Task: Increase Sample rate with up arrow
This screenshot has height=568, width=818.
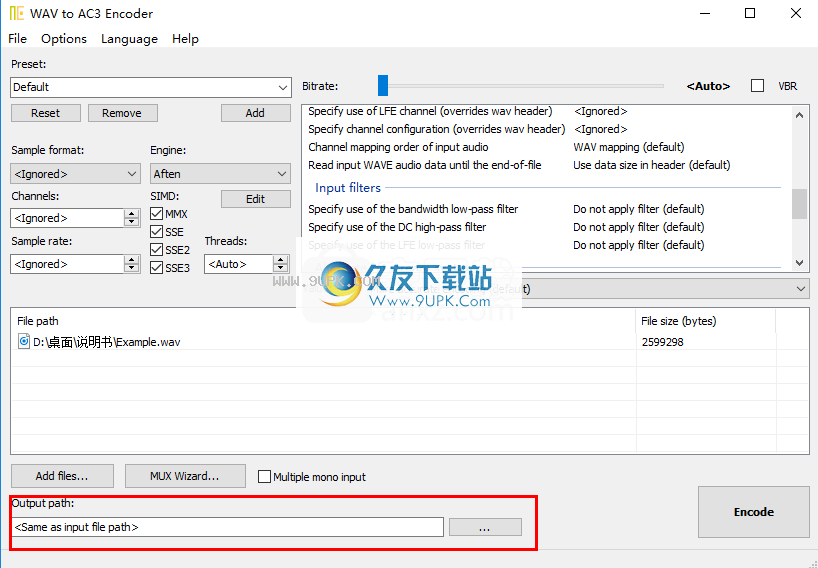Action: (132, 260)
